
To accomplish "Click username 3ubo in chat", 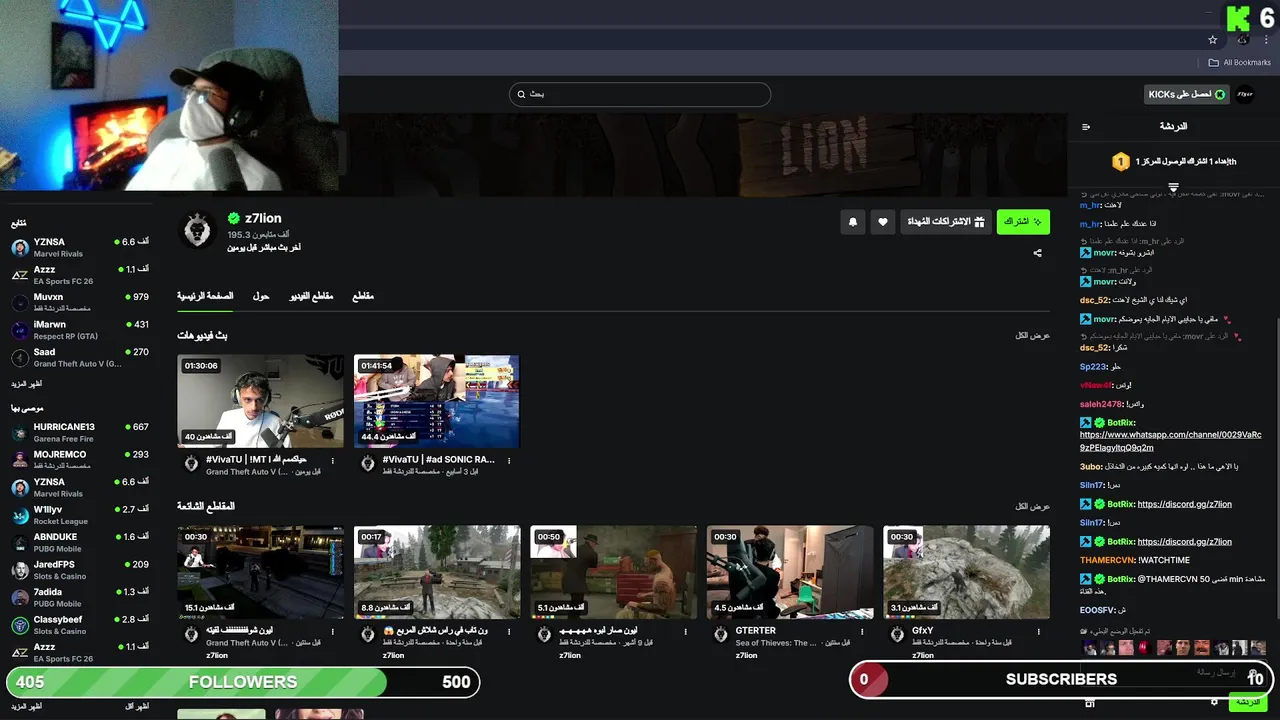I will pos(1091,466).
